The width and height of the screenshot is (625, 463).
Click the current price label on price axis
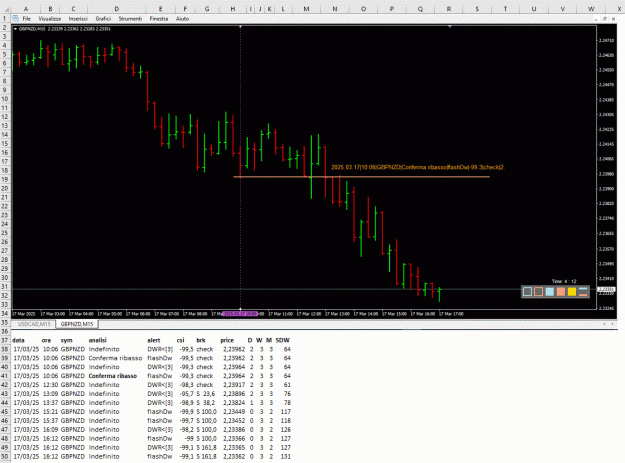tap(607, 289)
